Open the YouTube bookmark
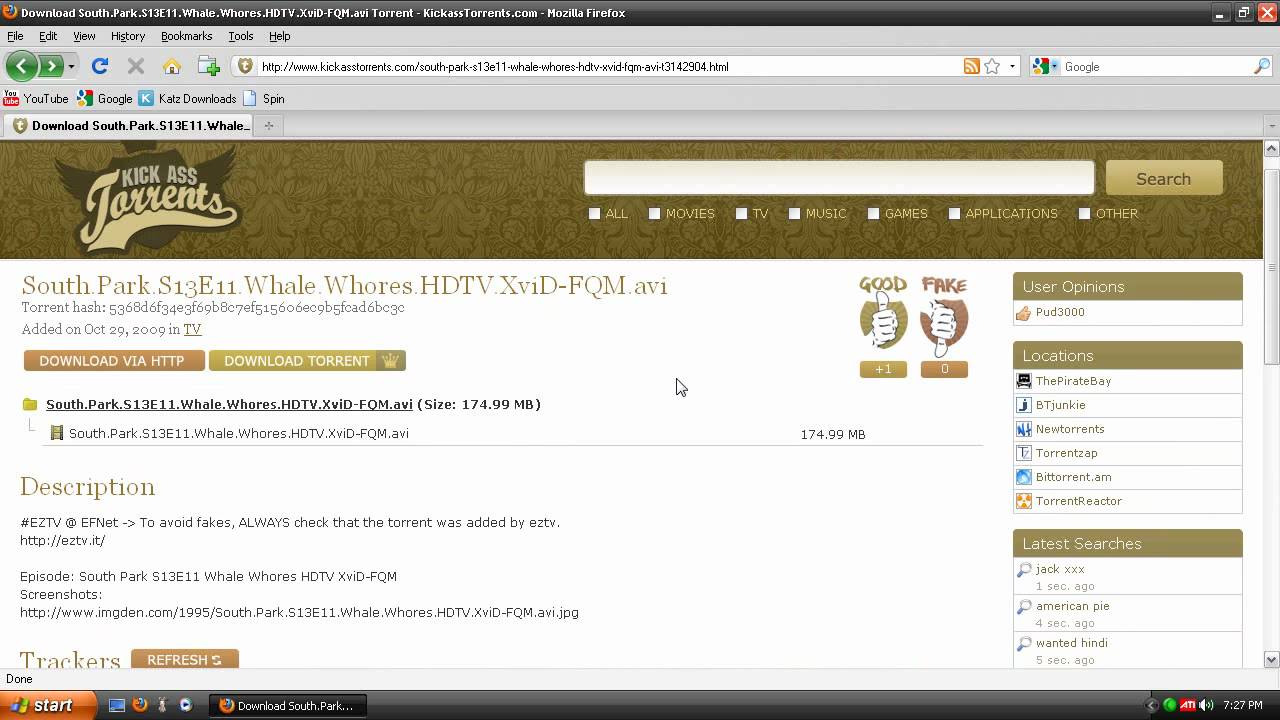This screenshot has height=720, width=1280. pyautogui.click(x=36, y=99)
